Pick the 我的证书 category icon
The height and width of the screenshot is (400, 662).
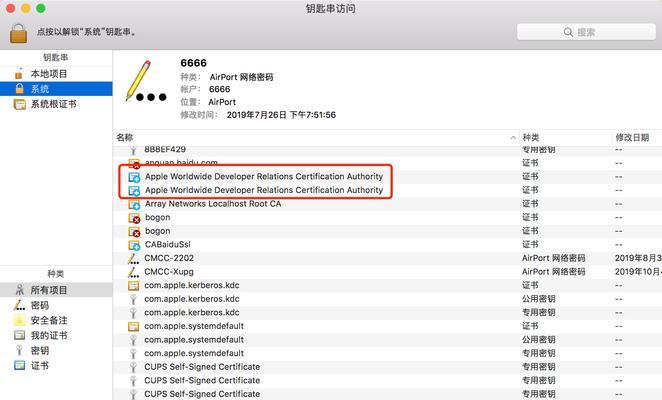tap(19, 336)
